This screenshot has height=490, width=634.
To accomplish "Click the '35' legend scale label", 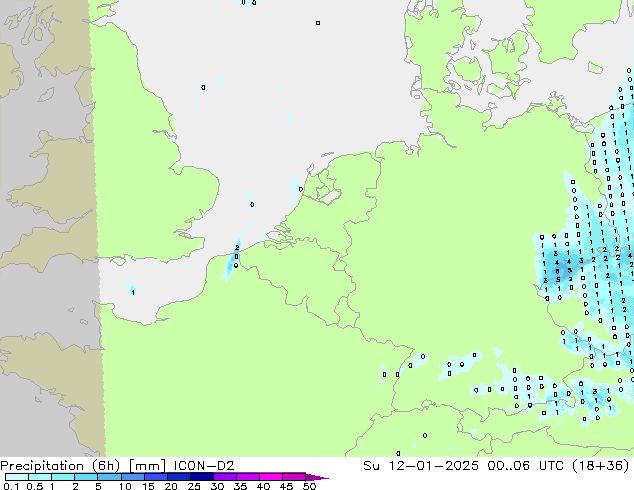I will 240,486.
